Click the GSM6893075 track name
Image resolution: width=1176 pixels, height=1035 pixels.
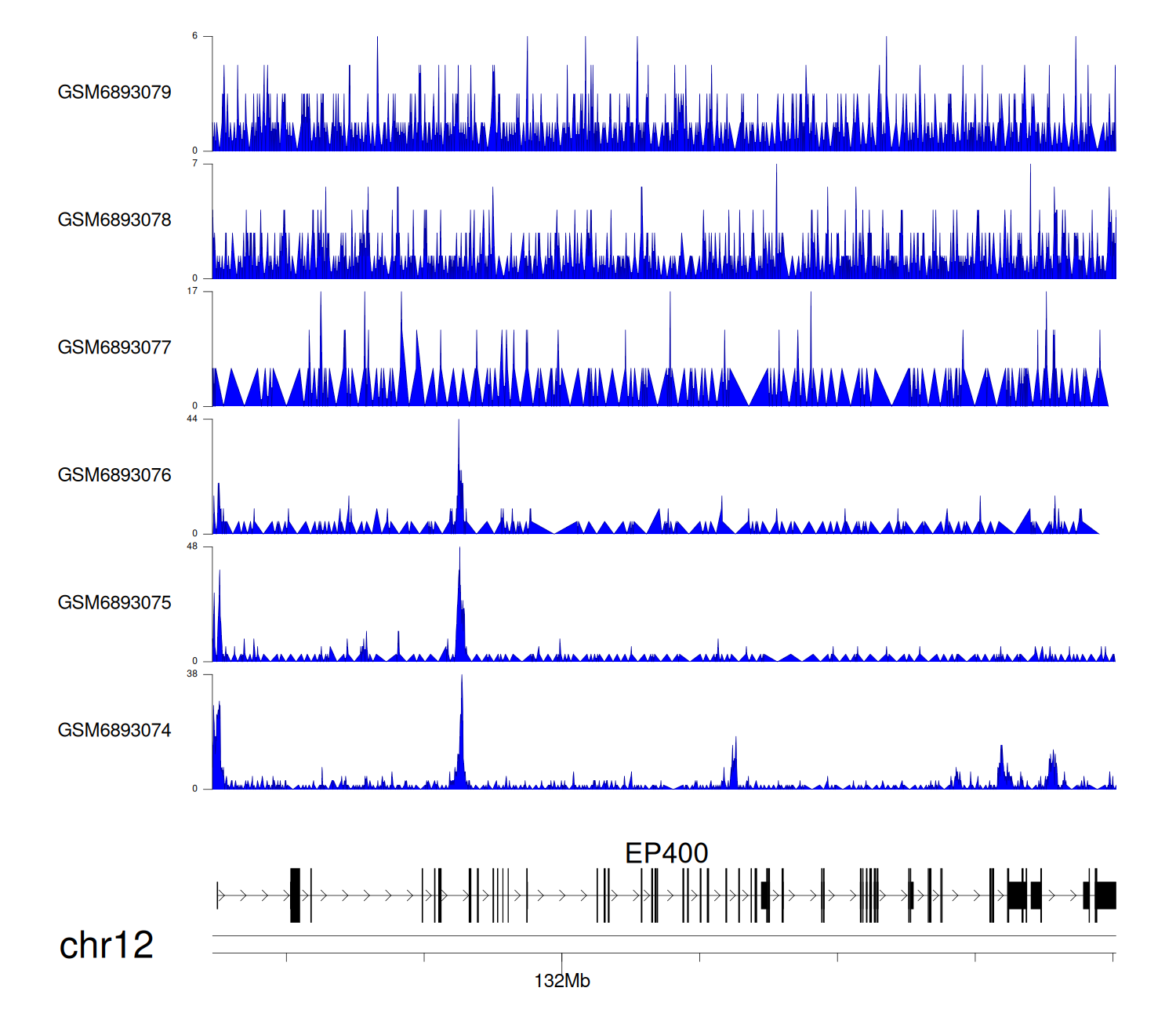click(114, 603)
